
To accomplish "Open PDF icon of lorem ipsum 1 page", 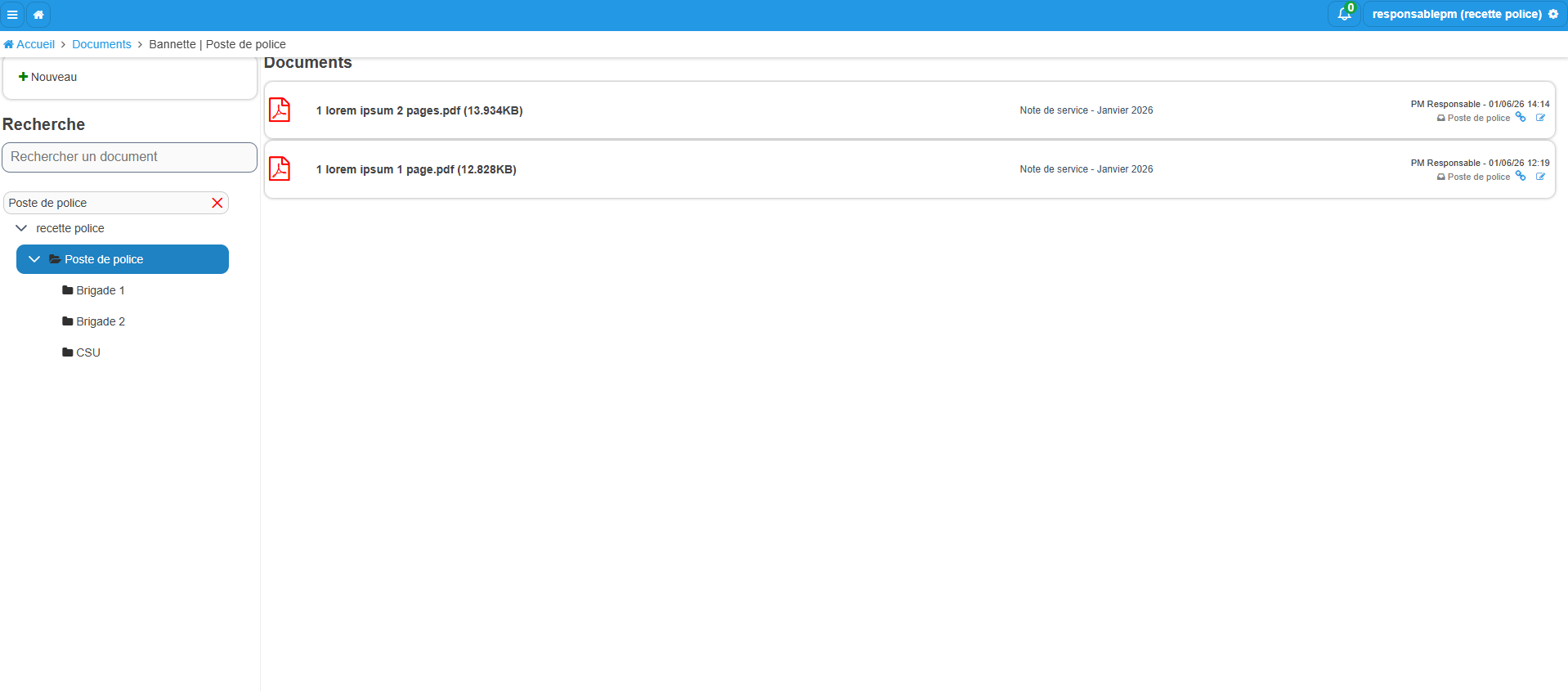I will [280, 168].
